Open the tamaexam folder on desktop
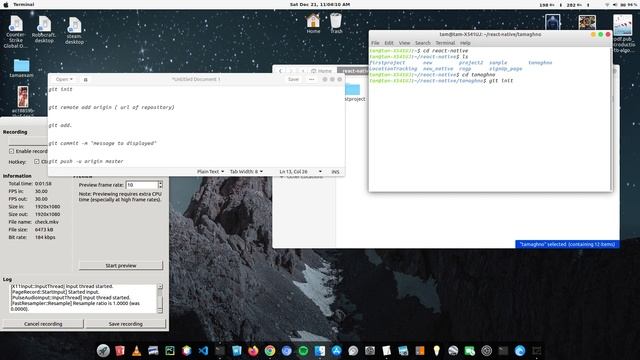This screenshot has height=360, width=640. click(x=21, y=68)
